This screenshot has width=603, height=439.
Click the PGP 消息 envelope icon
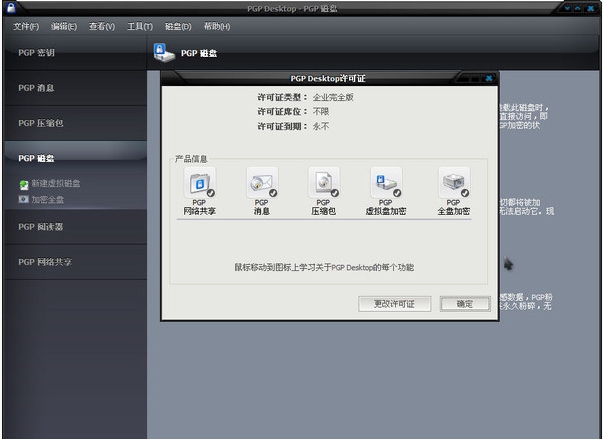262,182
